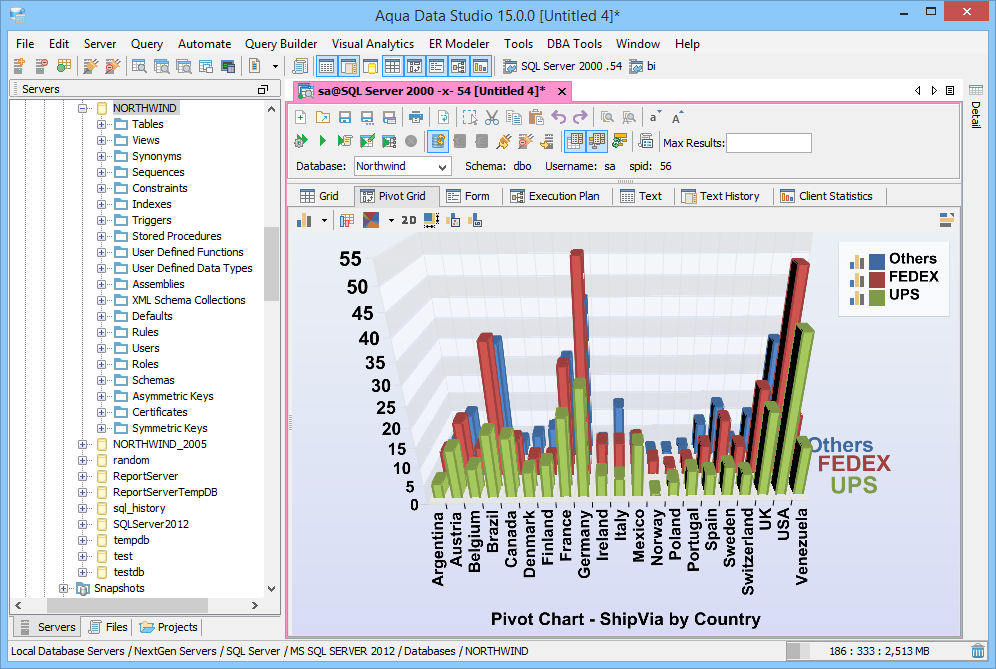Image resolution: width=996 pixels, height=669 pixels.
Task: Select the SQLServer2012 database
Action: [151, 524]
